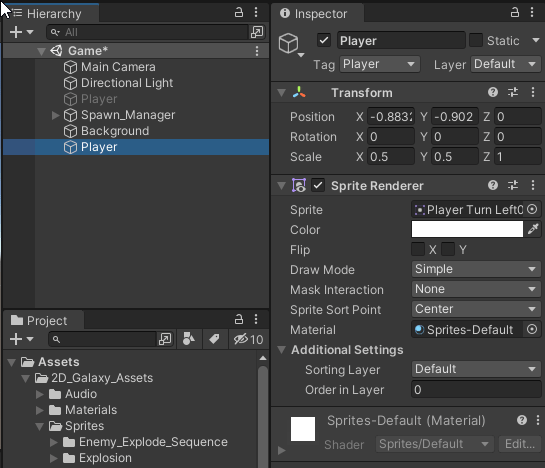Open the Sprite object picker circle
This screenshot has height=468, width=545.
click(x=532, y=209)
